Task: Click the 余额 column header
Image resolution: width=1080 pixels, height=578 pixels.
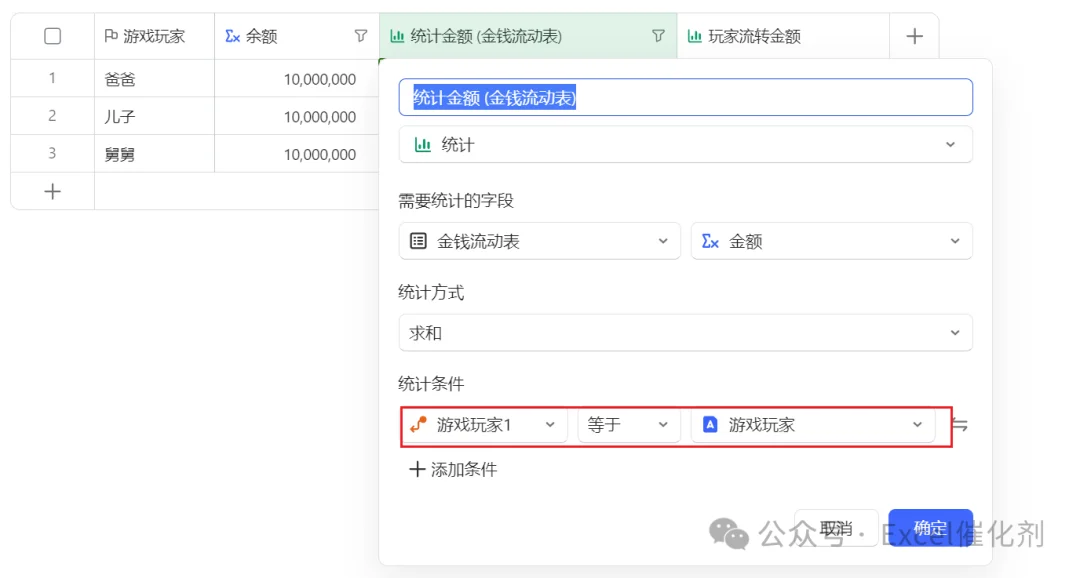Action: (296, 36)
